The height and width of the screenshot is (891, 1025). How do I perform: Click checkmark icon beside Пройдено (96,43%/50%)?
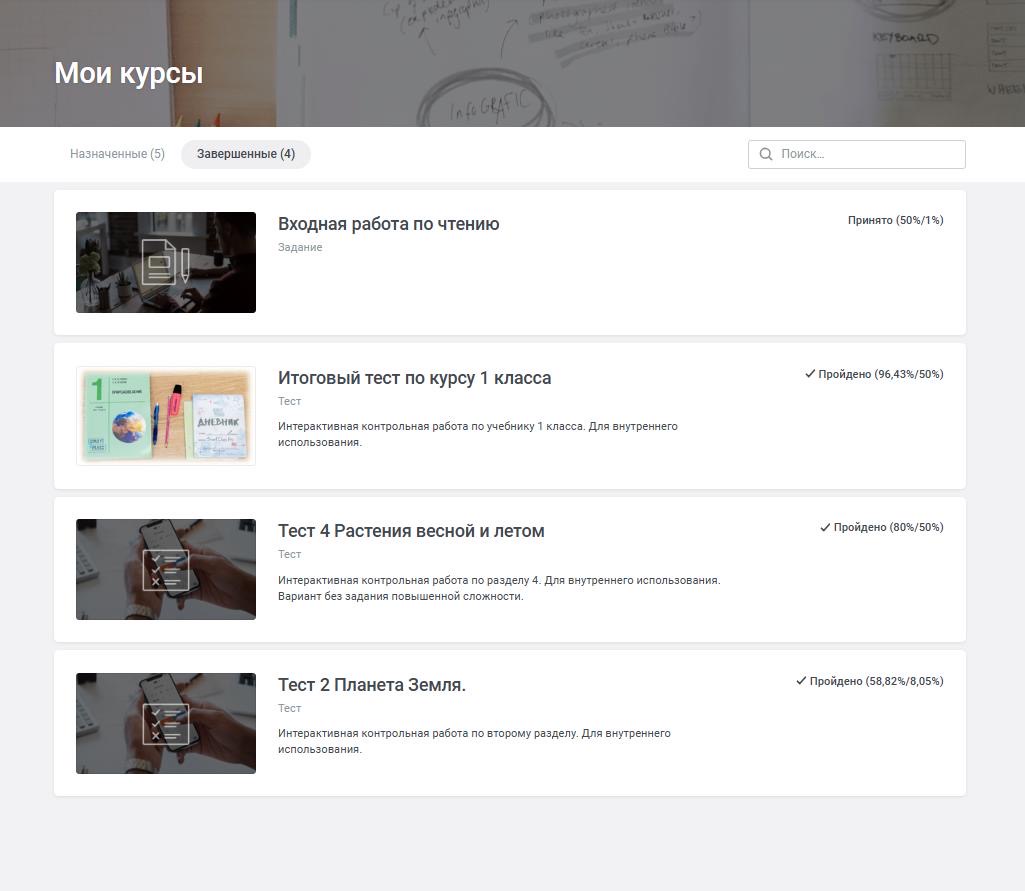click(810, 373)
